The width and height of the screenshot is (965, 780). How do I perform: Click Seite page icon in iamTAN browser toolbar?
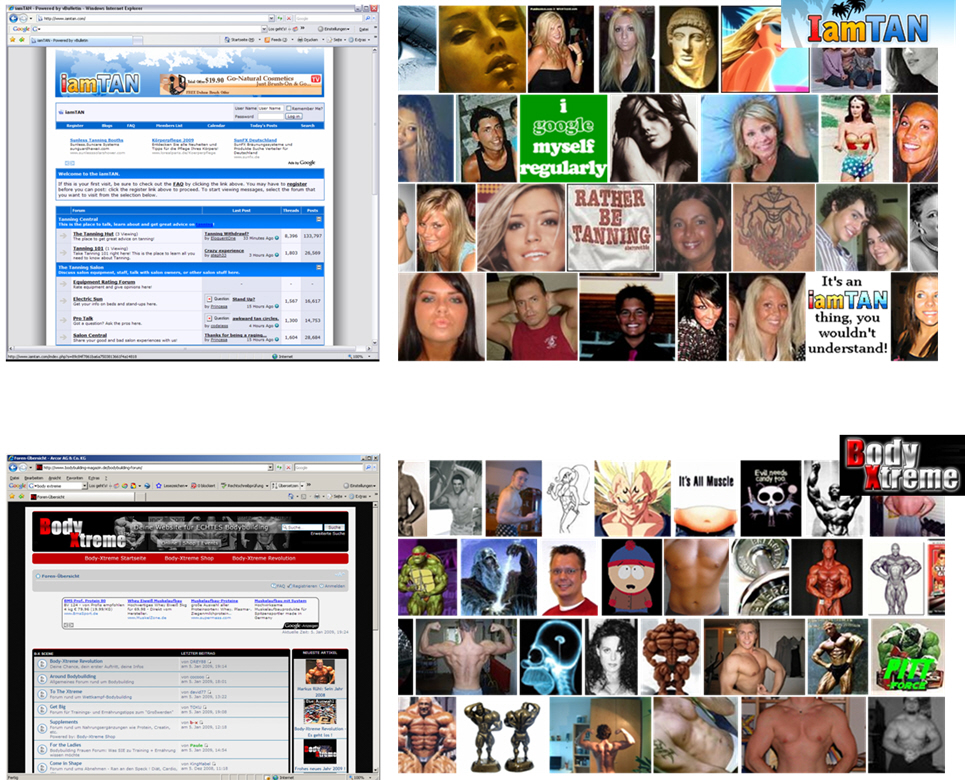pyautogui.click(x=329, y=39)
